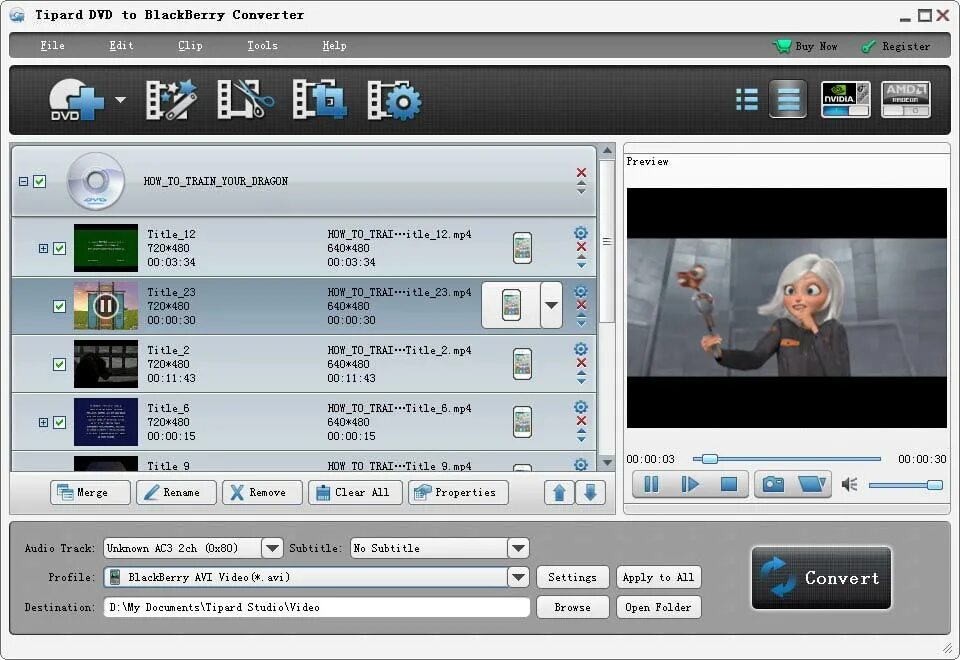Move selected item up with arrow button
This screenshot has width=960, height=660.
click(x=559, y=492)
